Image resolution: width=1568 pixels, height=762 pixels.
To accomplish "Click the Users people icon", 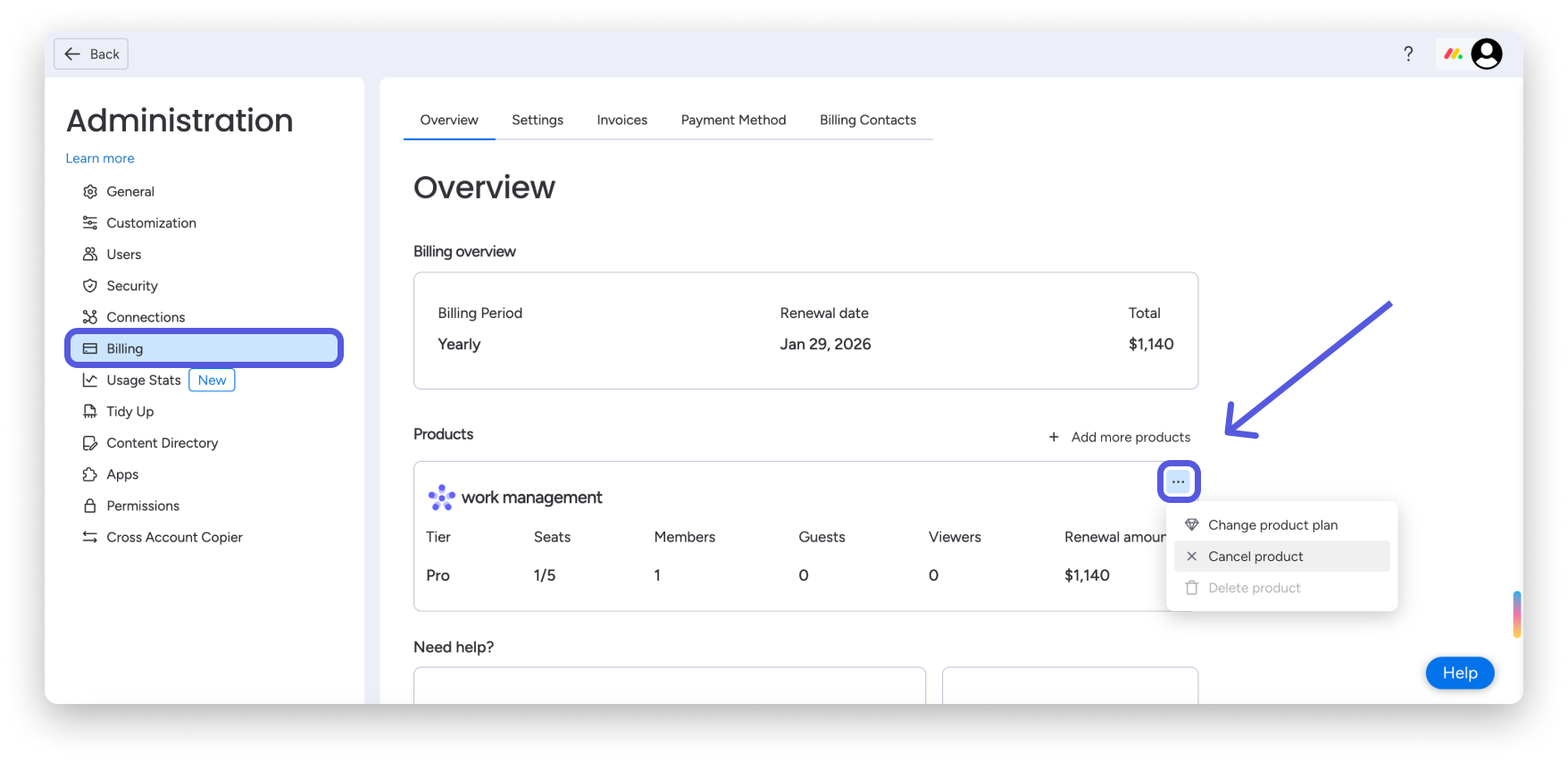I will point(90,254).
